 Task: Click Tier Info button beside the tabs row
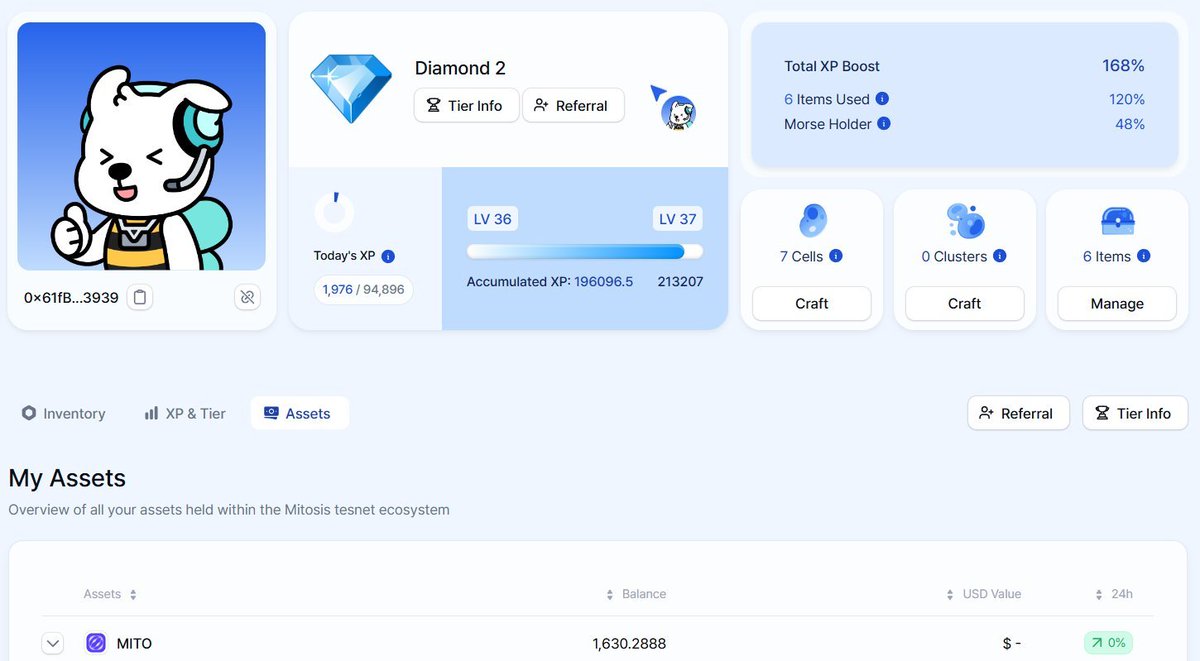(x=1135, y=413)
